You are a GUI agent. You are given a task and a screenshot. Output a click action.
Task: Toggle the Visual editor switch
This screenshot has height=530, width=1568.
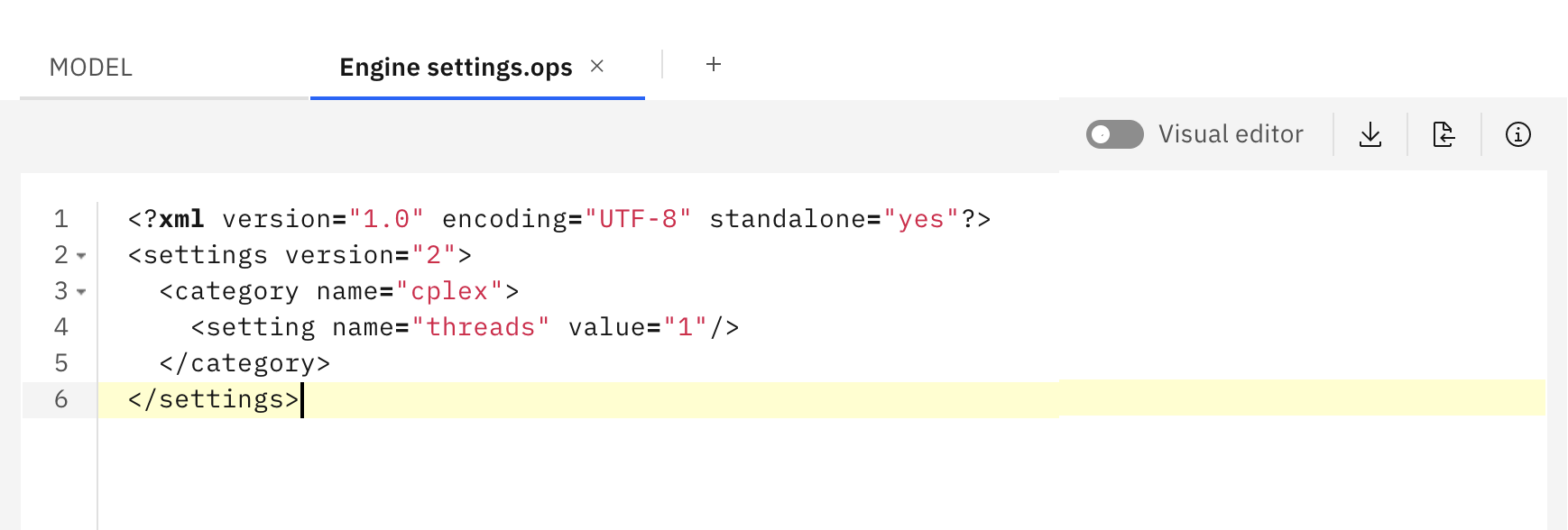pyautogui.click(x=1115, y=134)
